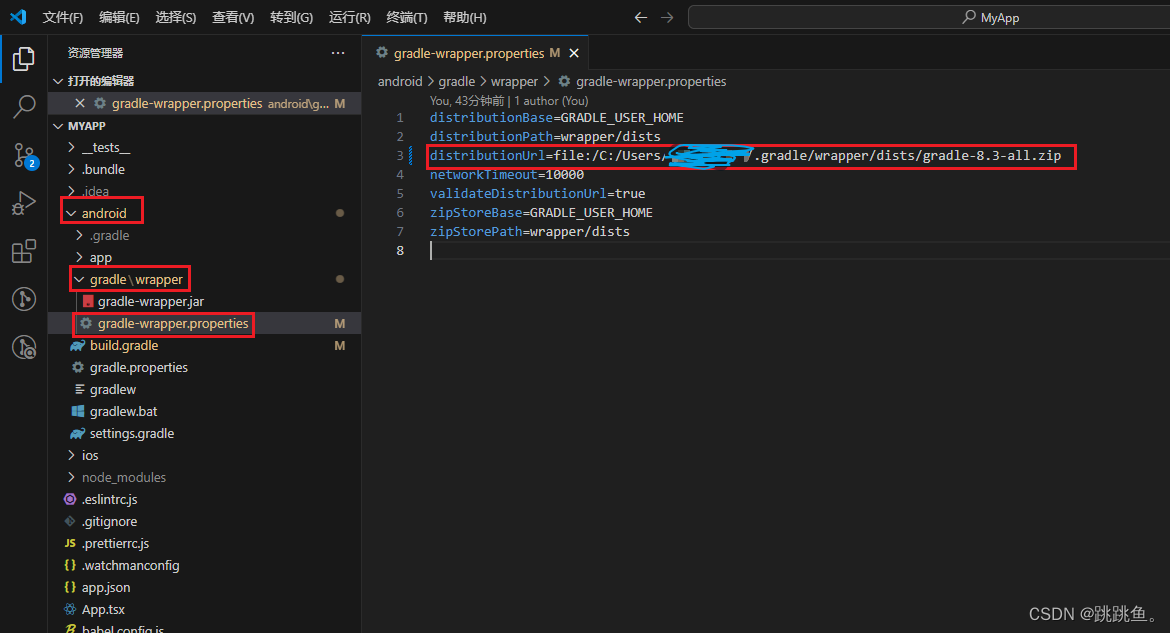Select the Explorer icon in the activity bar
The image size is (1170, 633).
pos(23,58)
